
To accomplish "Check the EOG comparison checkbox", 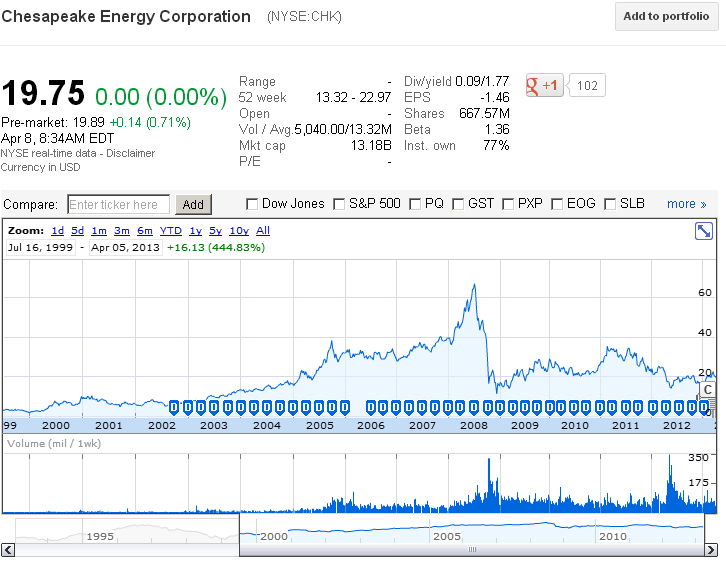I will click(557, 204).
